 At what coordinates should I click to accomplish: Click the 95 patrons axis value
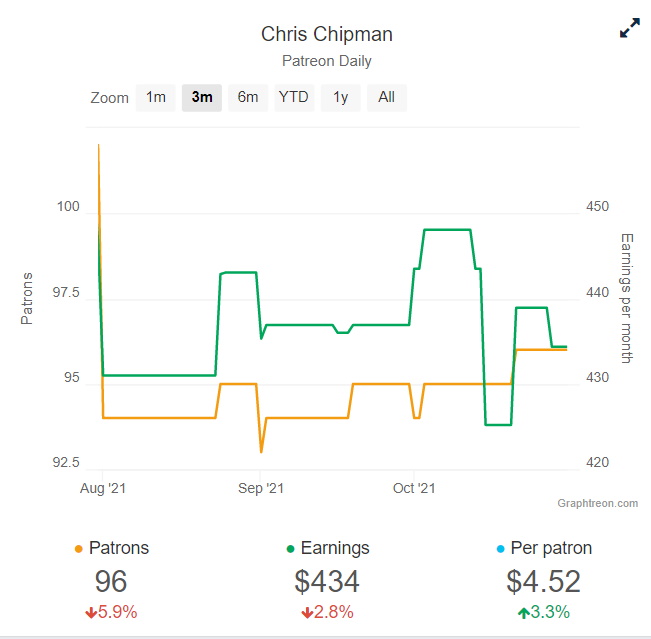click(71, 377)
